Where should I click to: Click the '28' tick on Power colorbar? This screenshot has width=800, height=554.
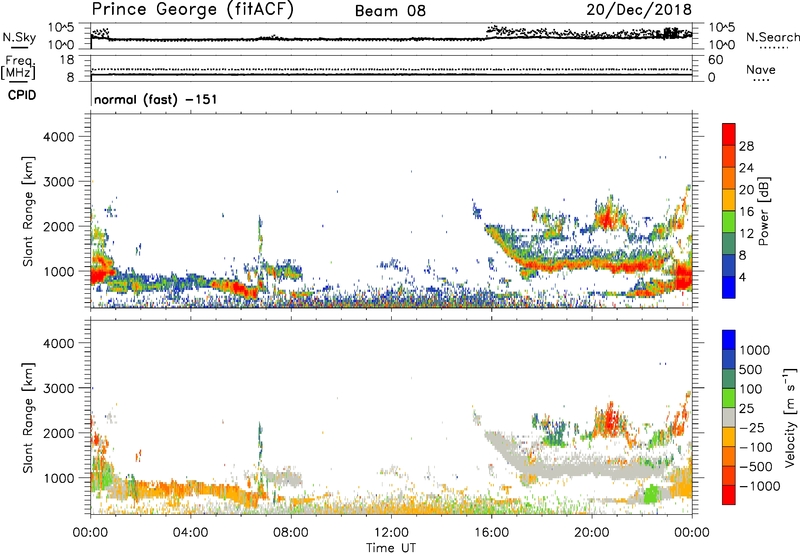pos(746,146)
